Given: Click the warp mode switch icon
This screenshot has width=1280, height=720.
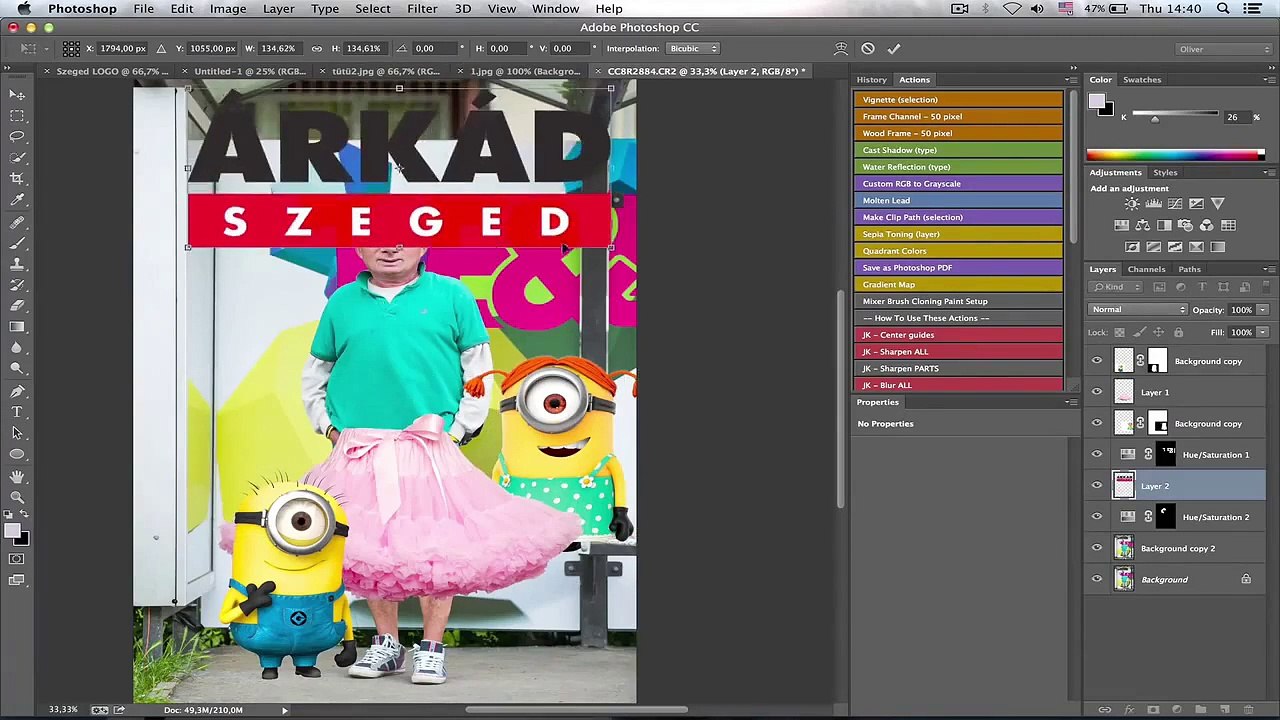Looking at the screenshot, I should click(841, 48).
